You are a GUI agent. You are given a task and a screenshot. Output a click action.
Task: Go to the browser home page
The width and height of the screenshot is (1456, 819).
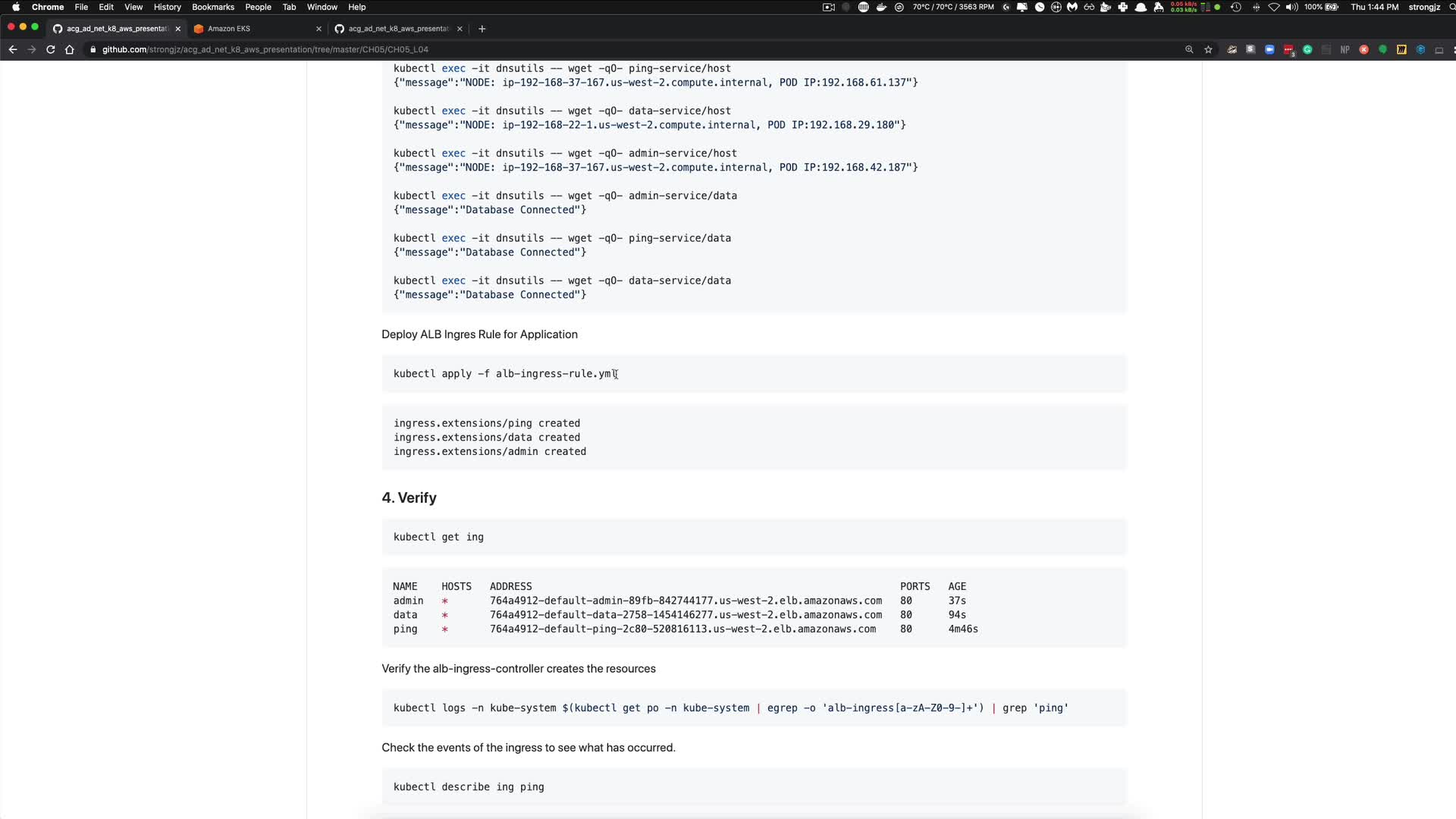click(69, 49)
